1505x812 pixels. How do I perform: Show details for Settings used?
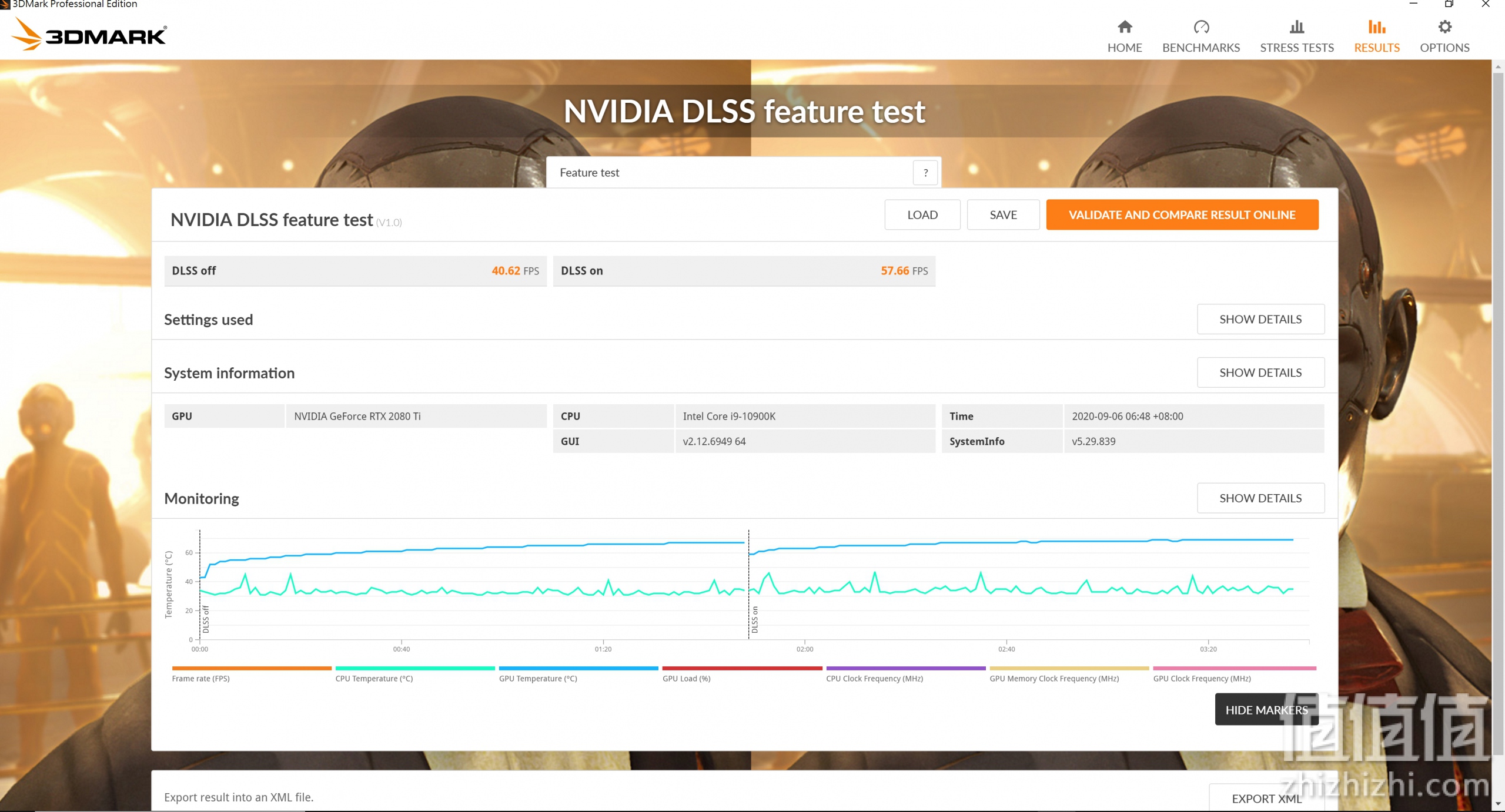1260,319
